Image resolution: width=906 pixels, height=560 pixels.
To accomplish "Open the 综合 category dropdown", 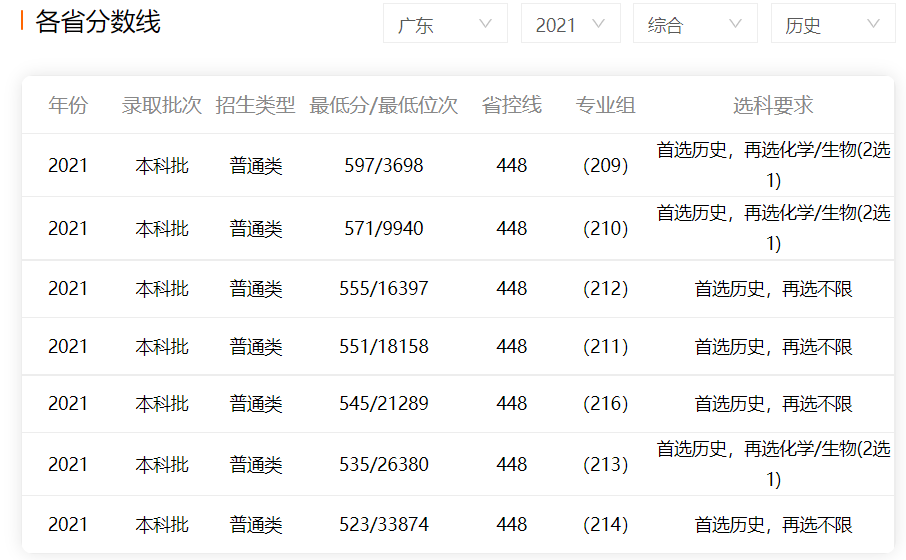I will point(694,24).
